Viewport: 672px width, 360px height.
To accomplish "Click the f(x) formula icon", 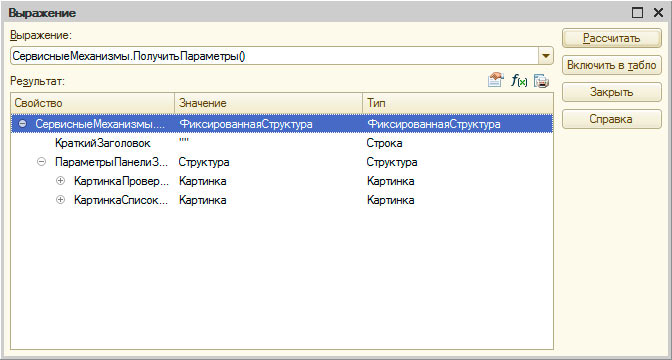I will click(519, 80).
